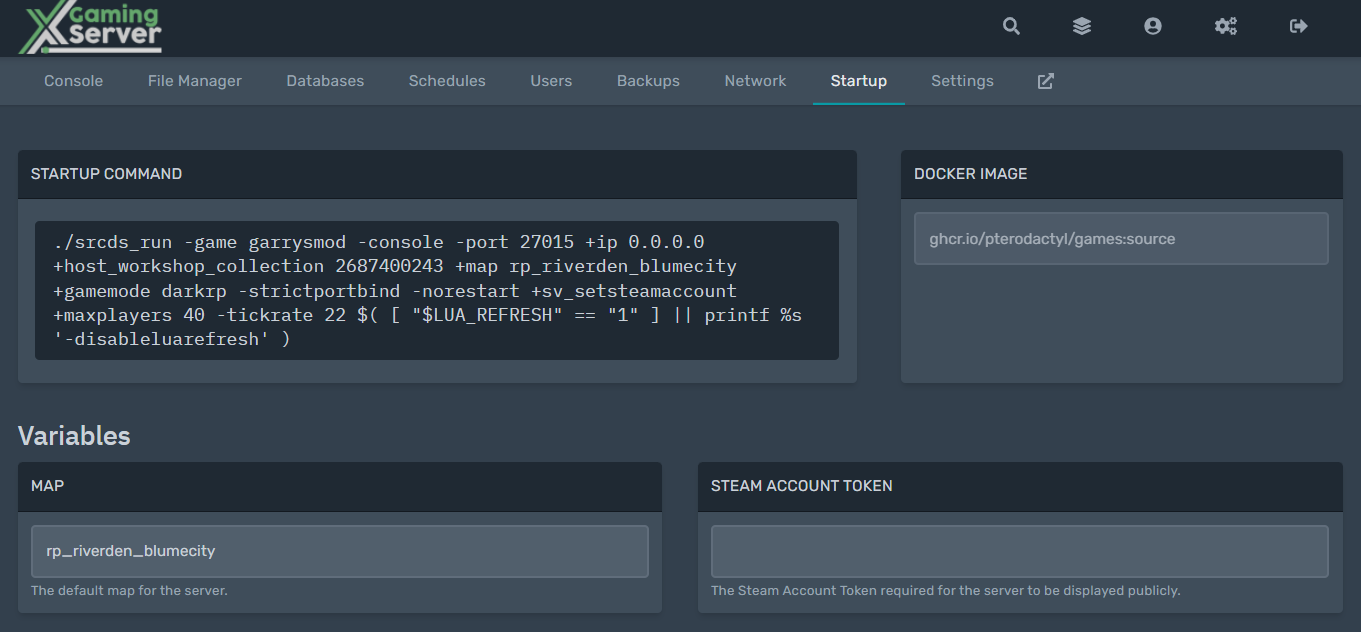
Task: Go to the Databases tab
Action: [x=325, y=80]
